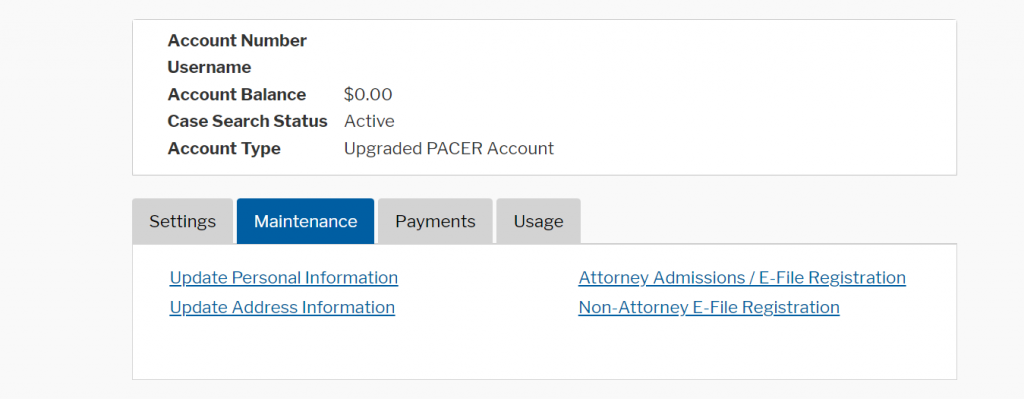Open the Update Personal Information link
Image resolution: width=1024 pixels, height=399 pixels.
click(283, 278)
